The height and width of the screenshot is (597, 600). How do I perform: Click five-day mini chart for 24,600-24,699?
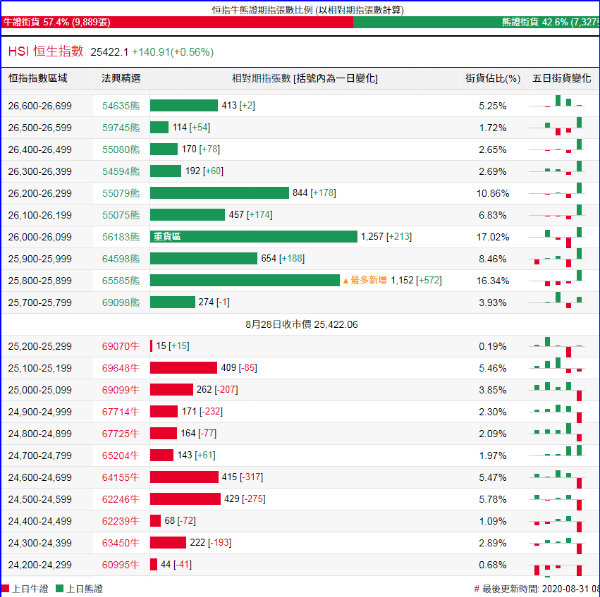tap(558, 479)
